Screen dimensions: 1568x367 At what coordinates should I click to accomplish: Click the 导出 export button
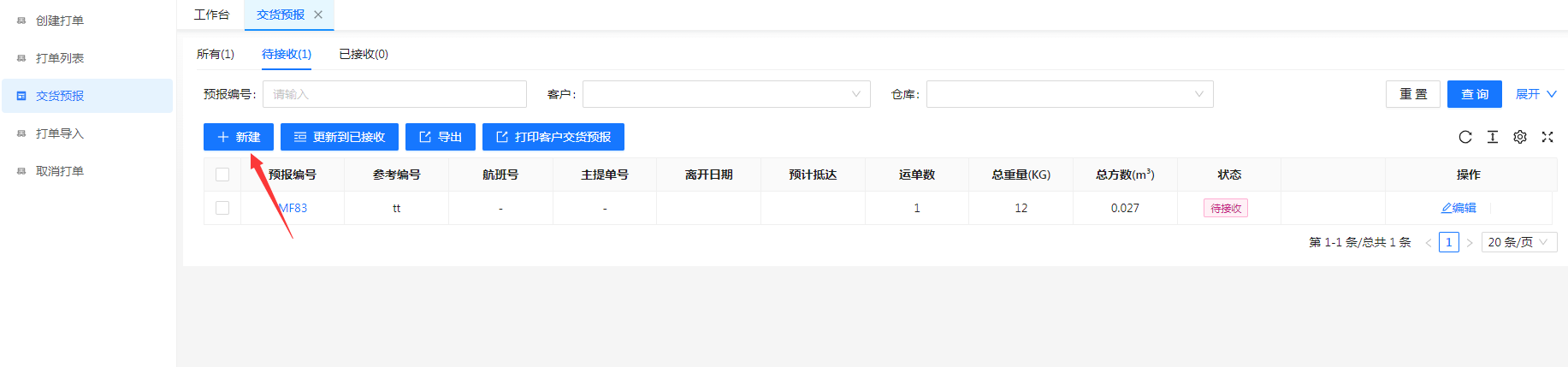pos(440,137)
